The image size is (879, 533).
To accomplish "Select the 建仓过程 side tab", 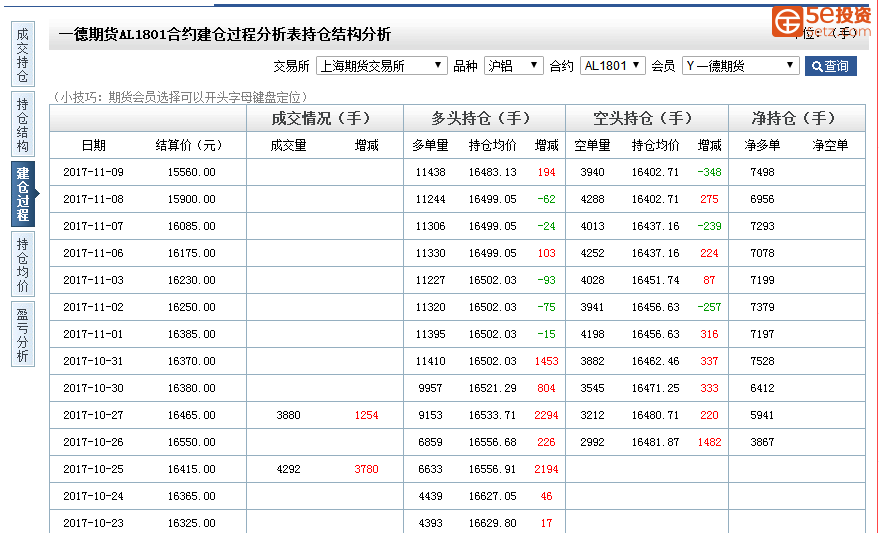I will (23, 194).
